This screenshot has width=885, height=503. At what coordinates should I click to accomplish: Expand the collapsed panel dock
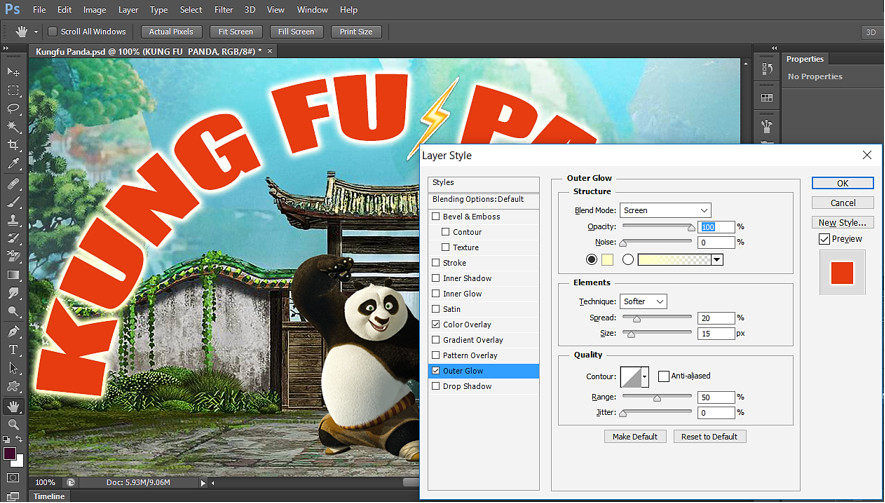(774, 48)
